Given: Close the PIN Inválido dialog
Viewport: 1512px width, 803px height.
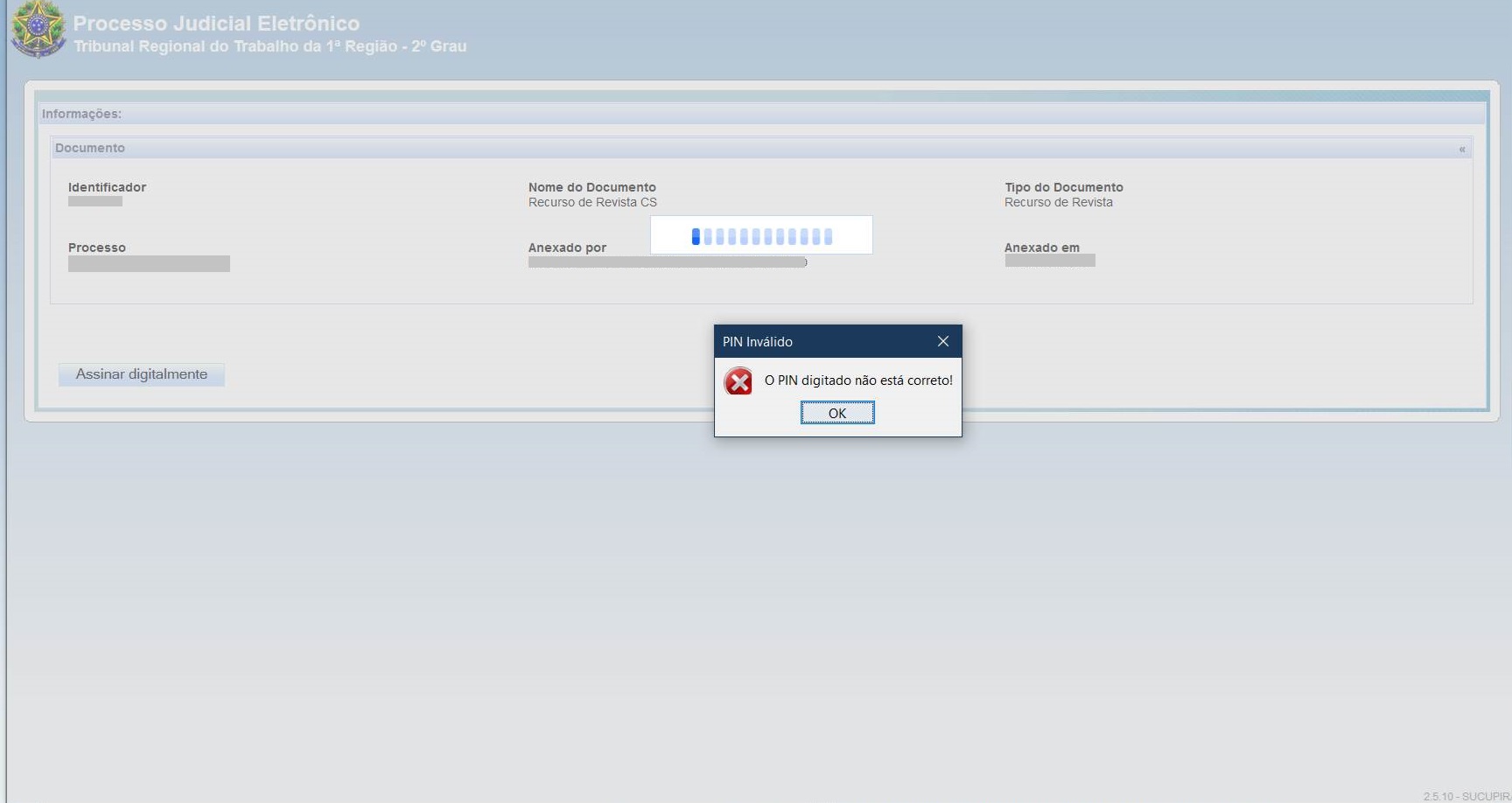Looking at the screenshot, I should tap(942, 341).
